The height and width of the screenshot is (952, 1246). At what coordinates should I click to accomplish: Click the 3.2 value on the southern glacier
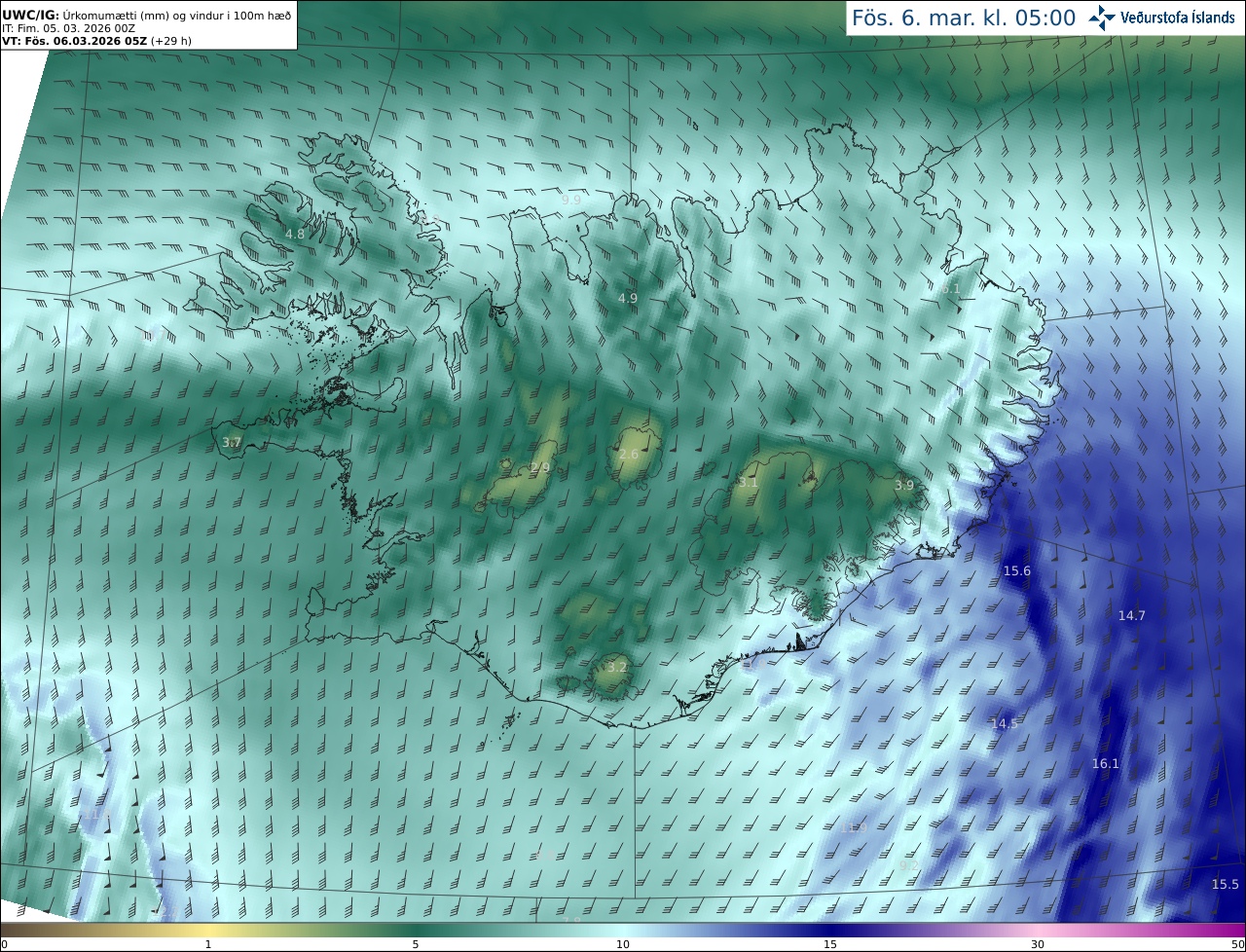pyautogui.click(x=617, y=668)
